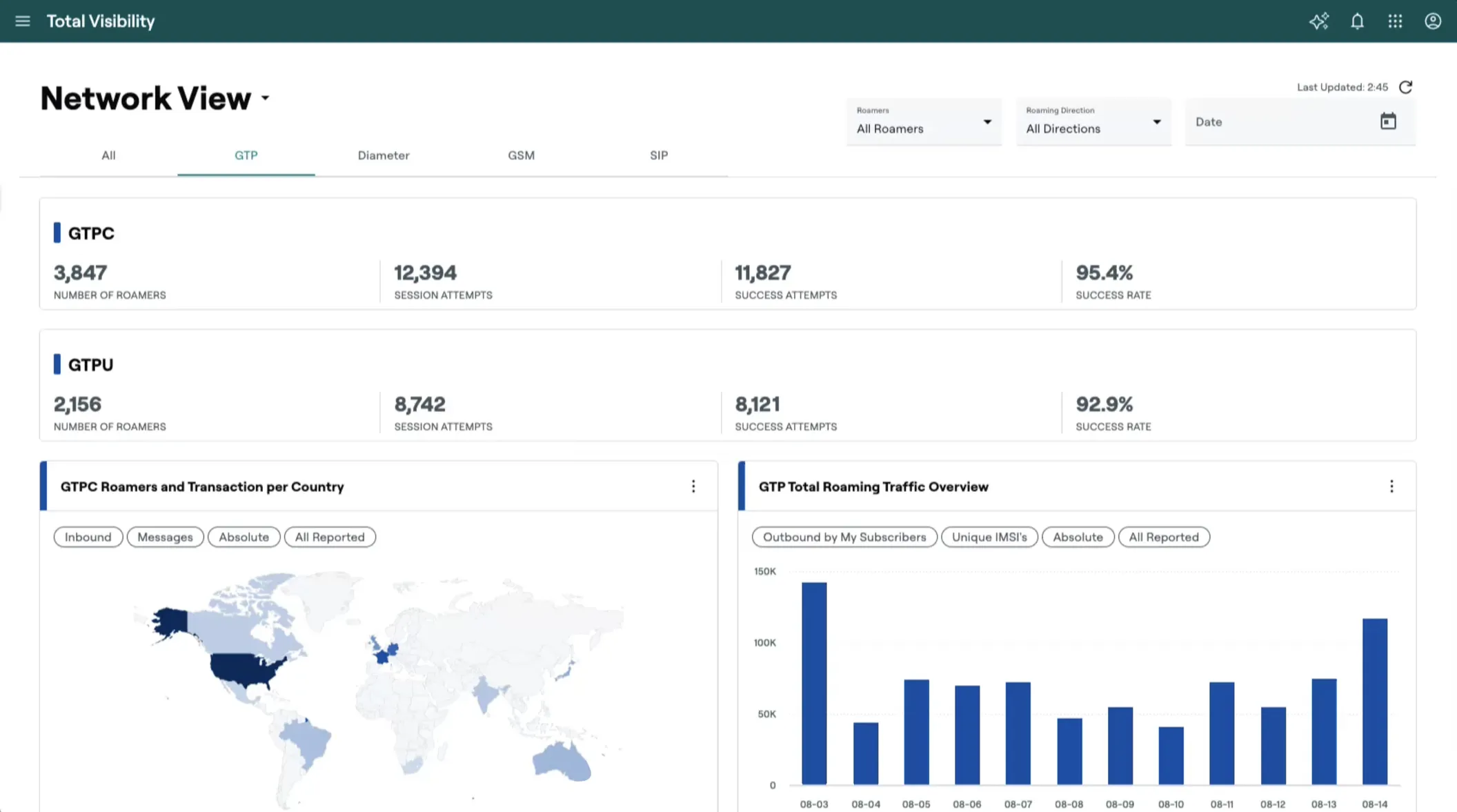The width and height of the screenshot is (1457, 812).
Task: Click the Total Visibility app title
Action: click(101, 21)
